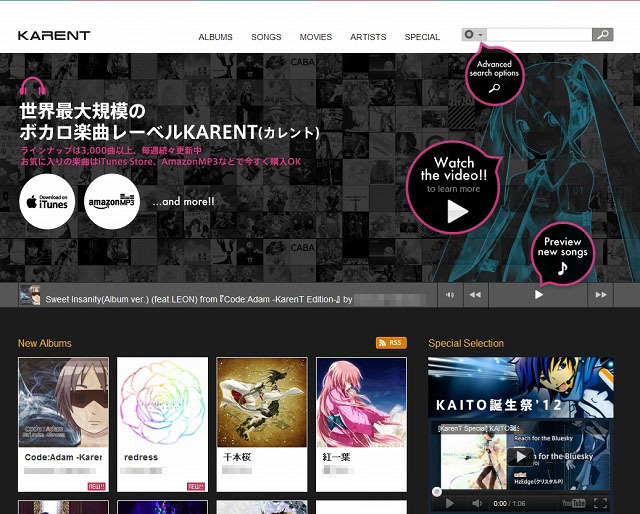
Task: Click the magnifier search button
Action: (x=602, y=35)
